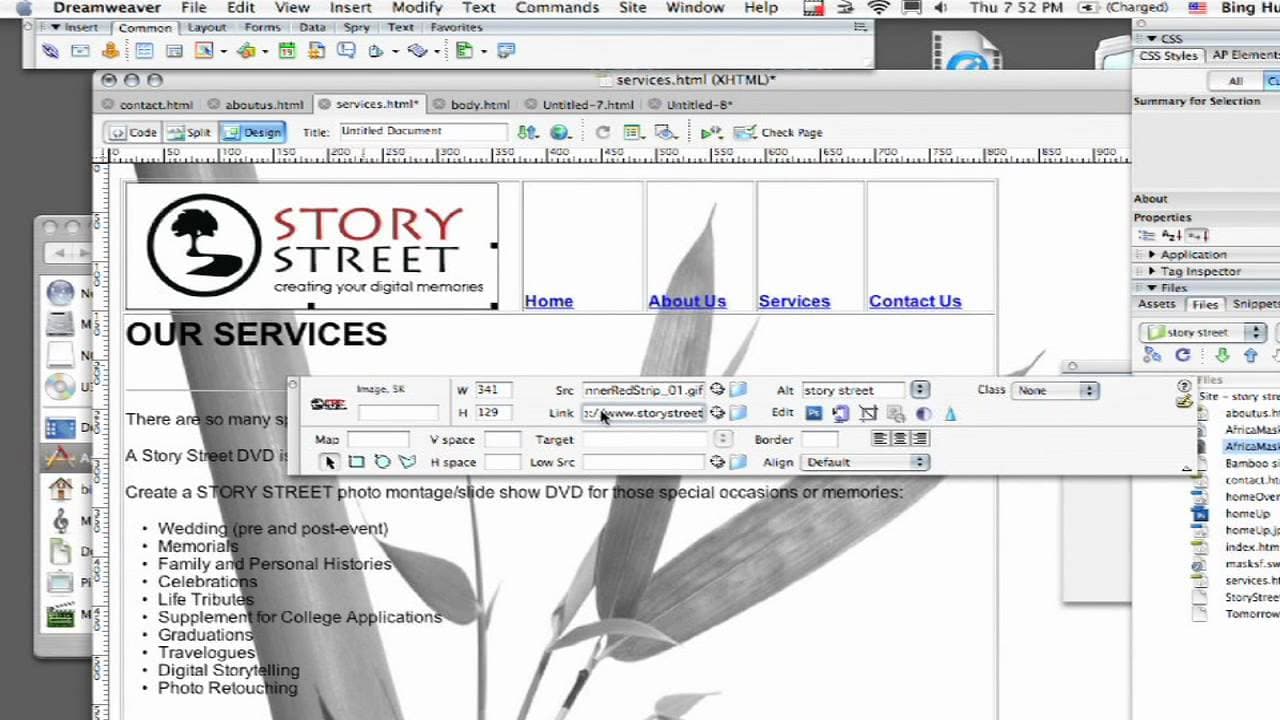
Task: Click the About Us link
Action: pyautogui.click(x=687, y=301)
